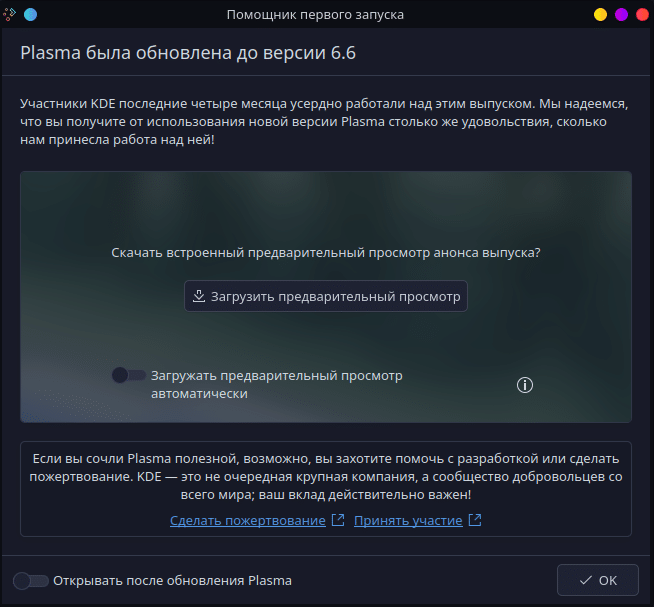The width and height of the screenshot is (654, 607).
Task: Open the Принять участие link
Action: (x=408, y=520)
